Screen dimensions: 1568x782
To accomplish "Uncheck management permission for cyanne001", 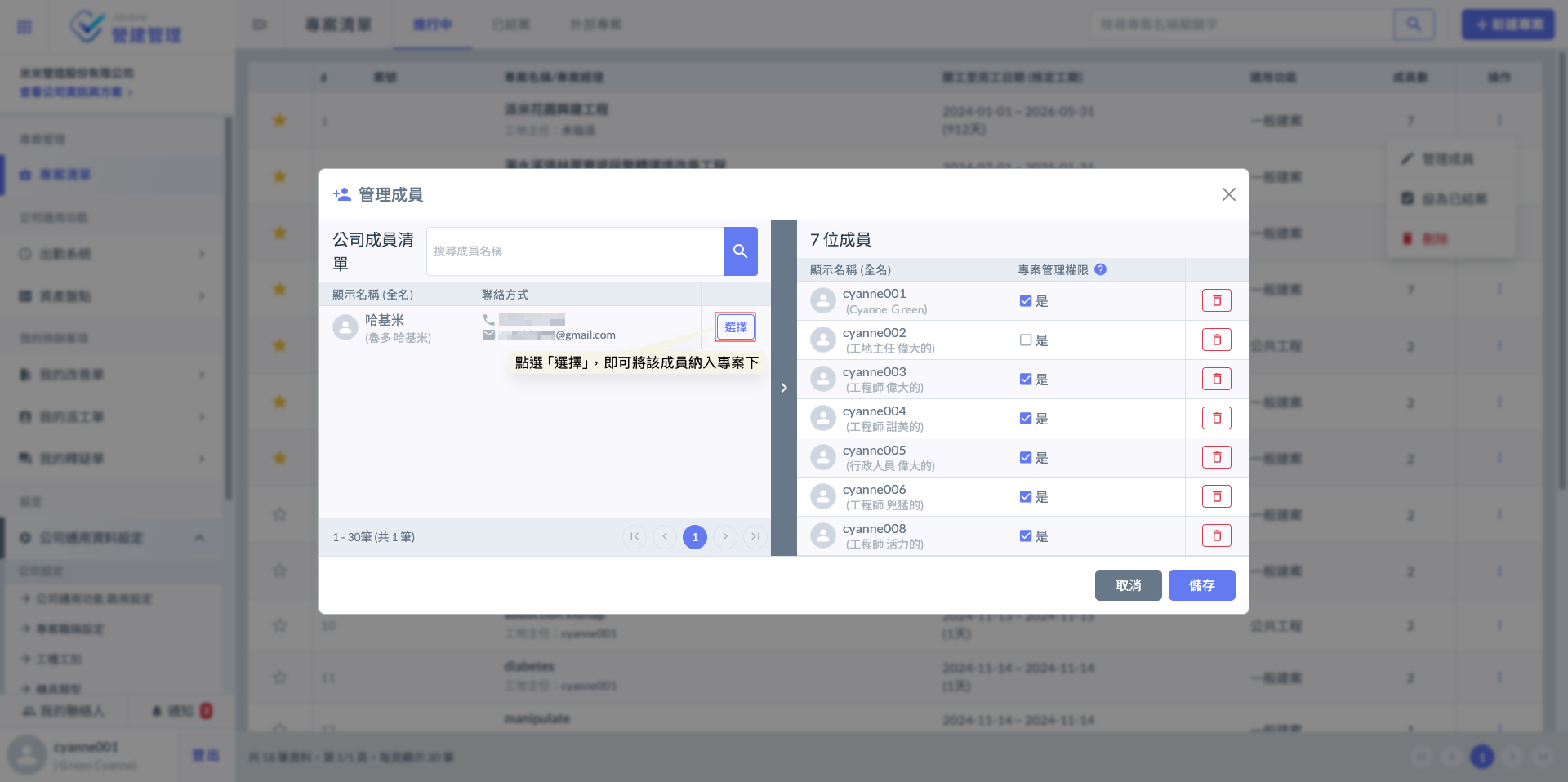I will pos(1026,301).
